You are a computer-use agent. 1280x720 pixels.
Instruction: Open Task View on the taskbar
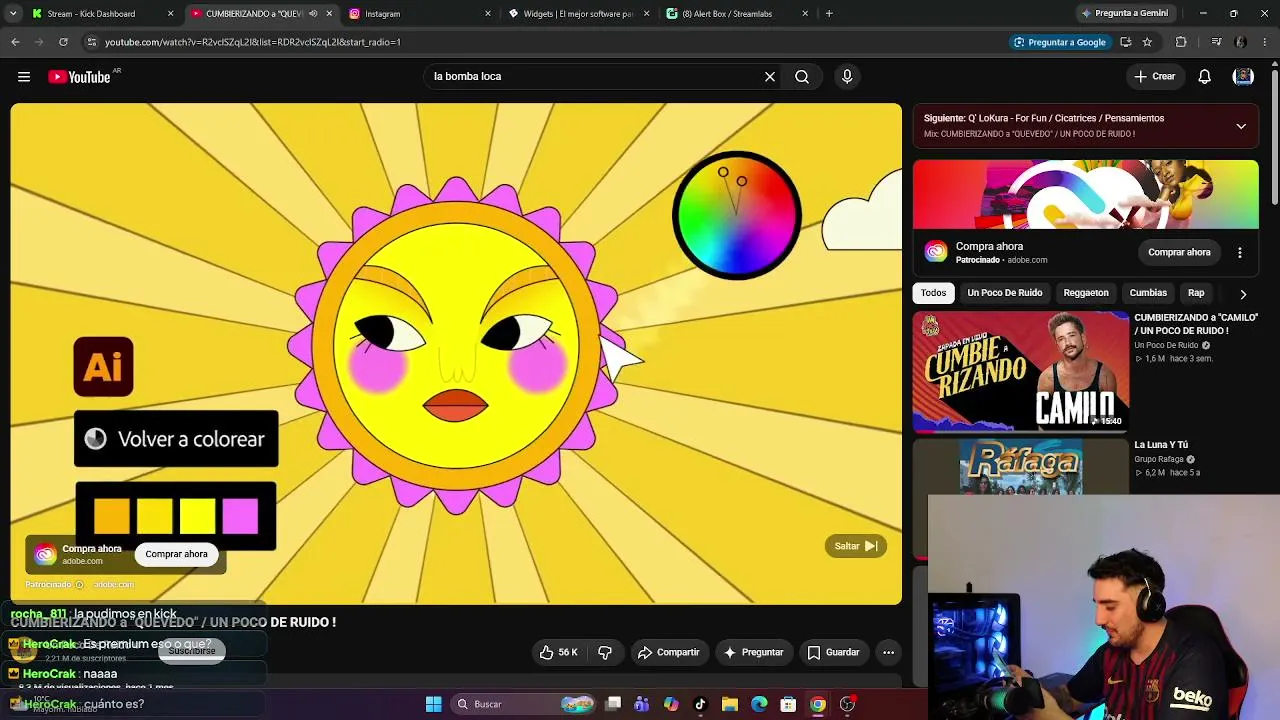pyautogui.click(x=613, y=704)
